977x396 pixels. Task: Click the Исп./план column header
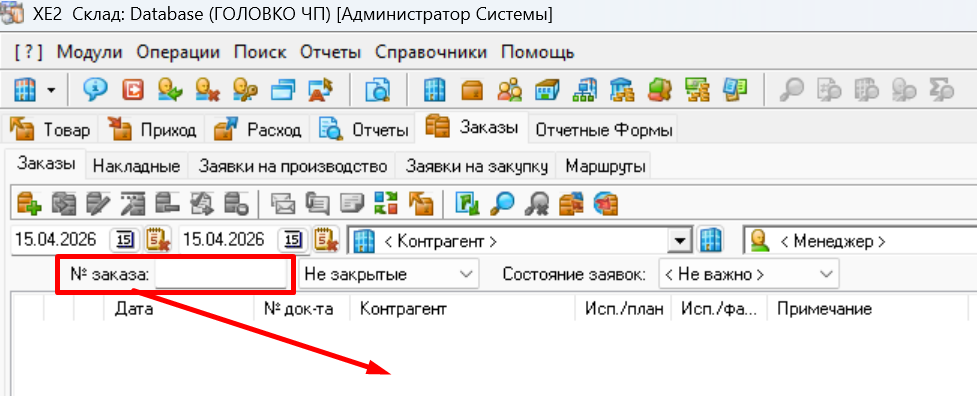pyautogui.click(x=624, y=309)
